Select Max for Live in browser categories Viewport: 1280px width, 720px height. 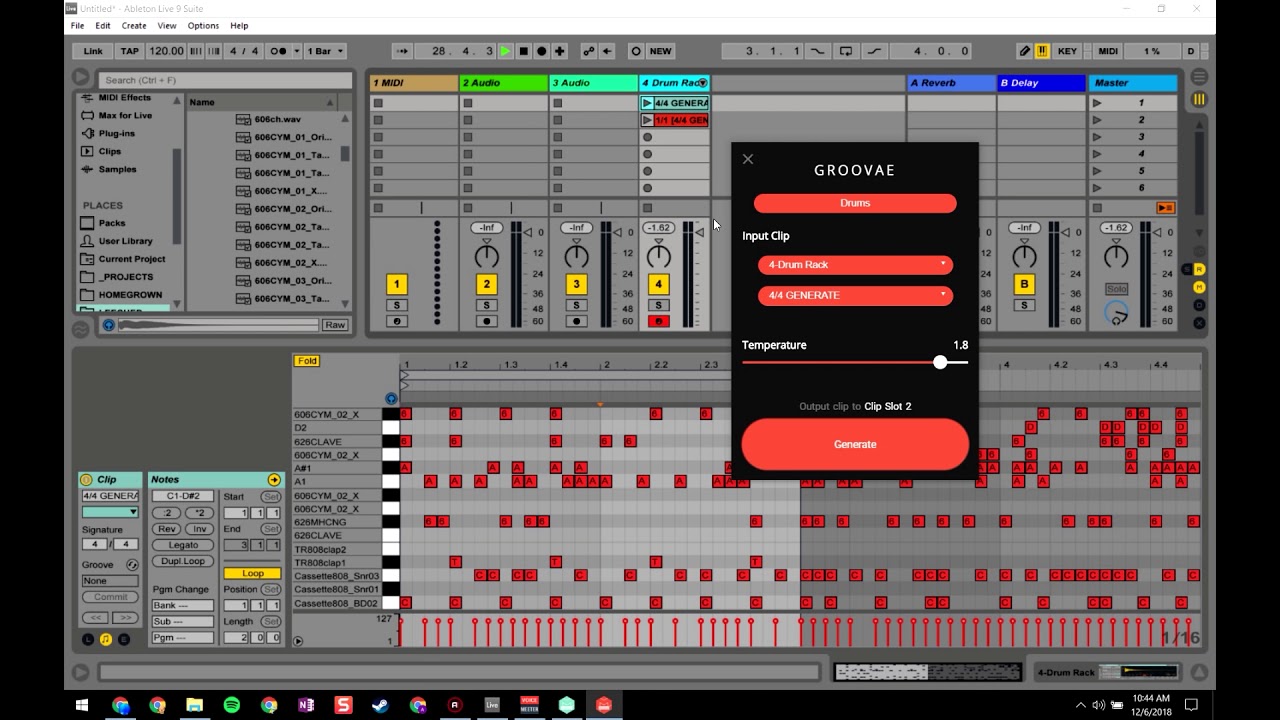click(125, 115)
